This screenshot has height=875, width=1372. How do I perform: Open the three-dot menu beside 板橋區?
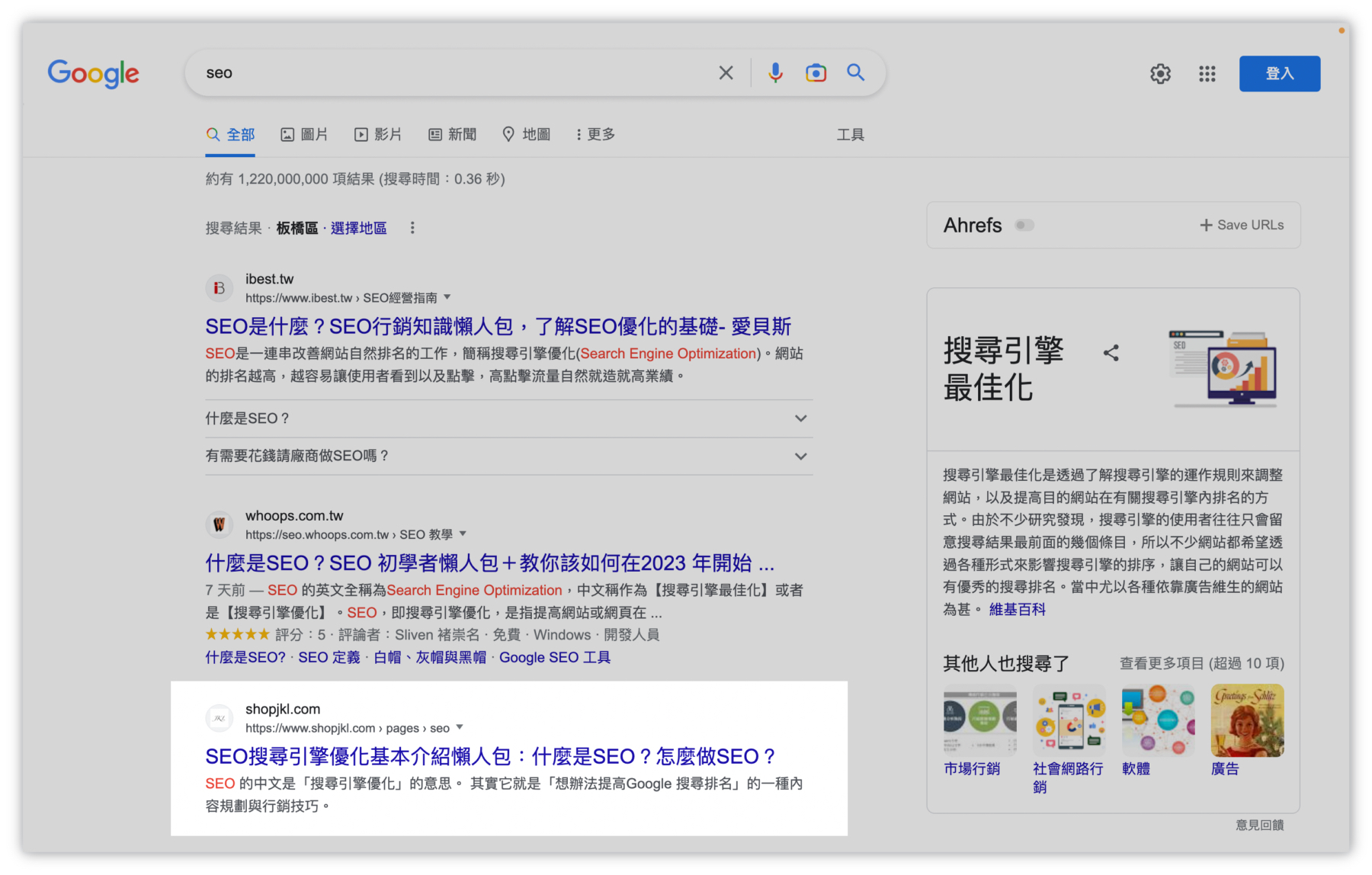412,227
